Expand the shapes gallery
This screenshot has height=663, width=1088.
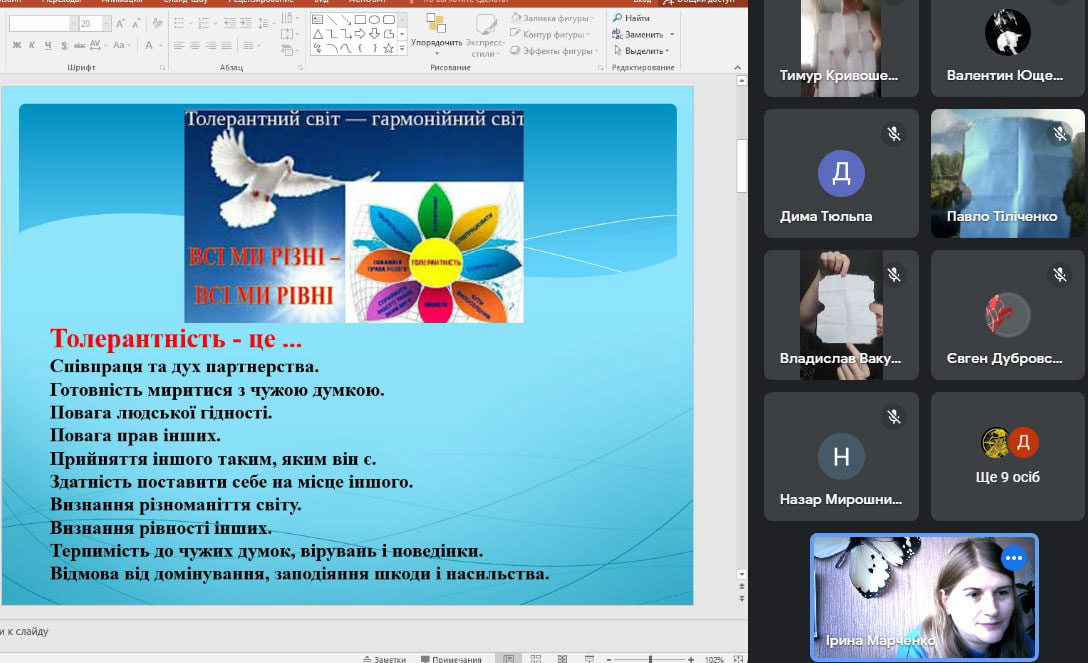coord(402,49)
